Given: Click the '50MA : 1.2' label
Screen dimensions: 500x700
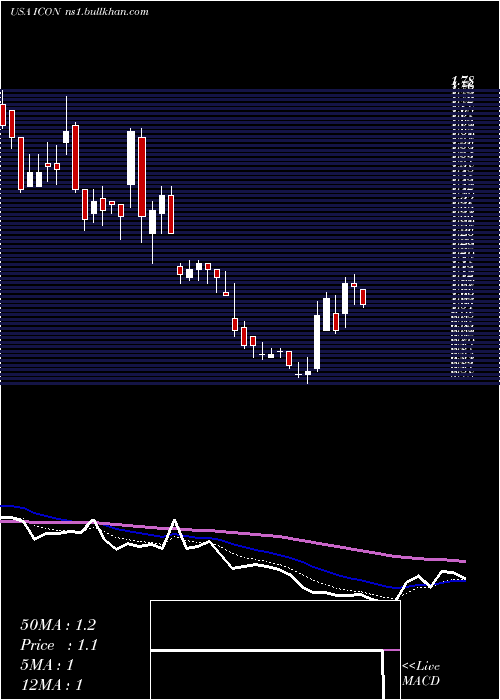Looking at the screenshot, I should (58, 625).
